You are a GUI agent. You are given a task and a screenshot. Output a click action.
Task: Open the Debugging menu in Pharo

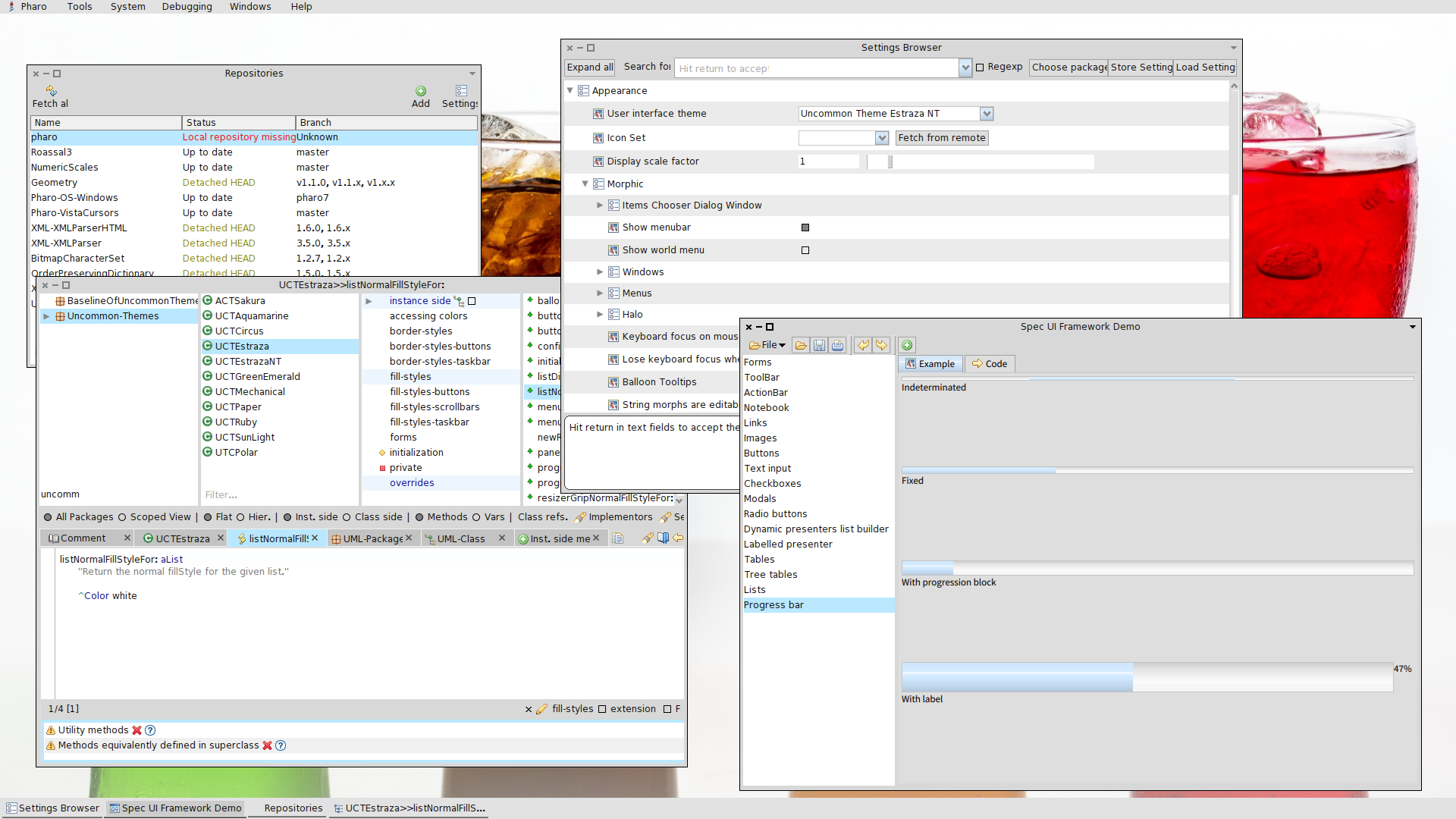[186, 7]
